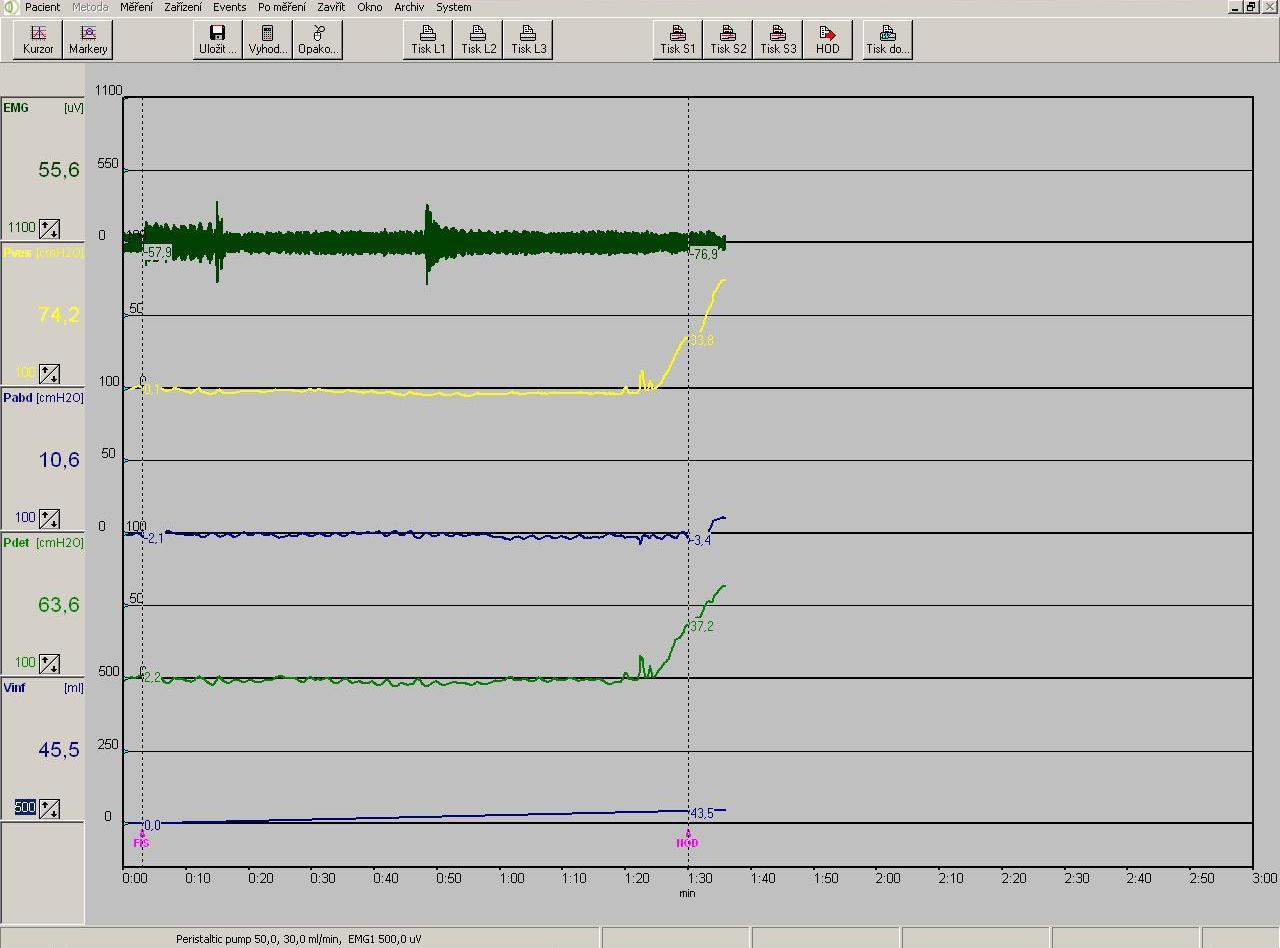This screenshot has width=1280, height=948.
Task: Click the Pabd channel label
Action: click(x=17, y=398)
